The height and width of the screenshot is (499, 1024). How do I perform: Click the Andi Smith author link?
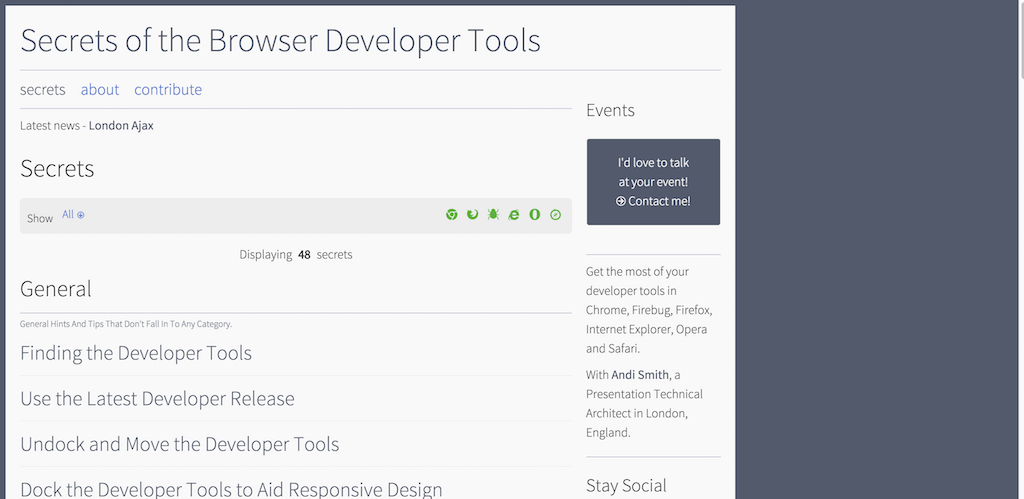[x=640, y=375]
